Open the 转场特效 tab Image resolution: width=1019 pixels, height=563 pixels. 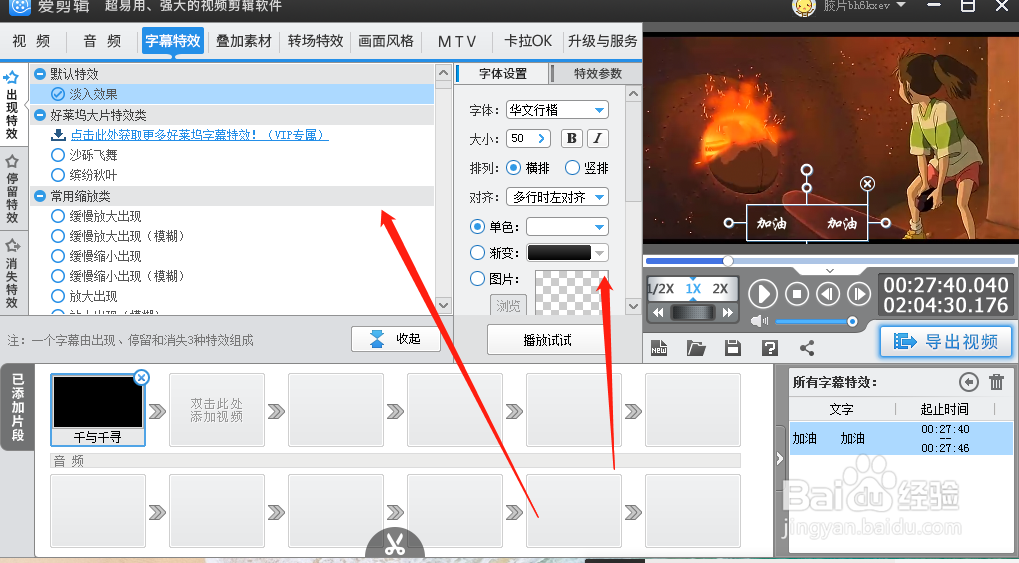coord(315,41)
